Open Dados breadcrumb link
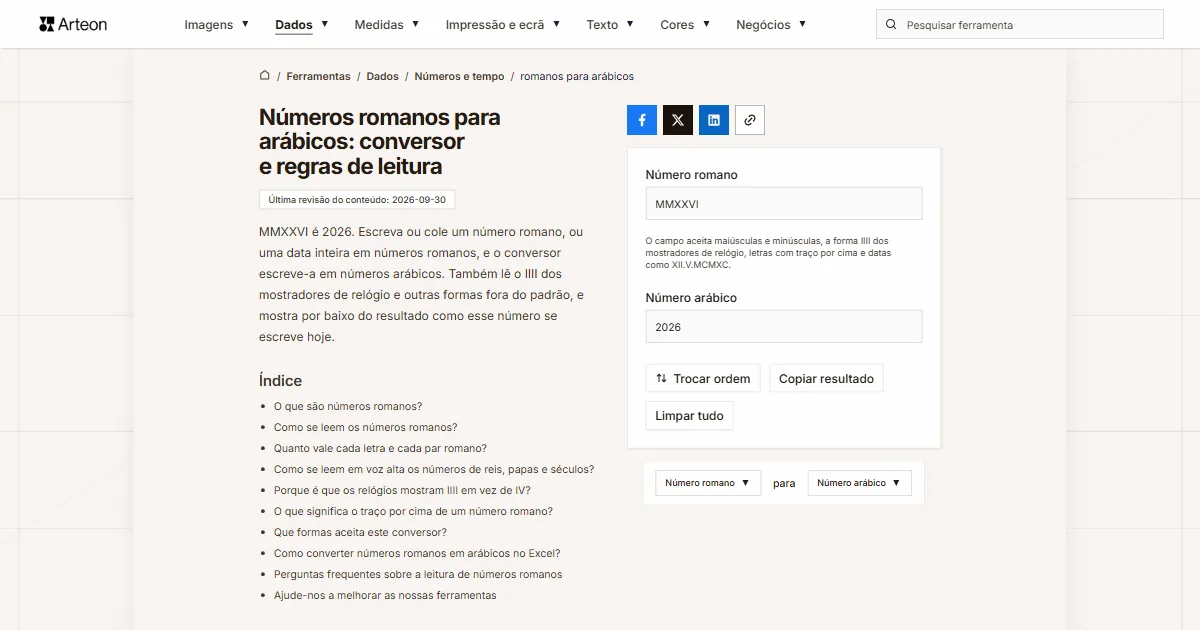This screenshot has width=1200, height=630. point(382,76)
